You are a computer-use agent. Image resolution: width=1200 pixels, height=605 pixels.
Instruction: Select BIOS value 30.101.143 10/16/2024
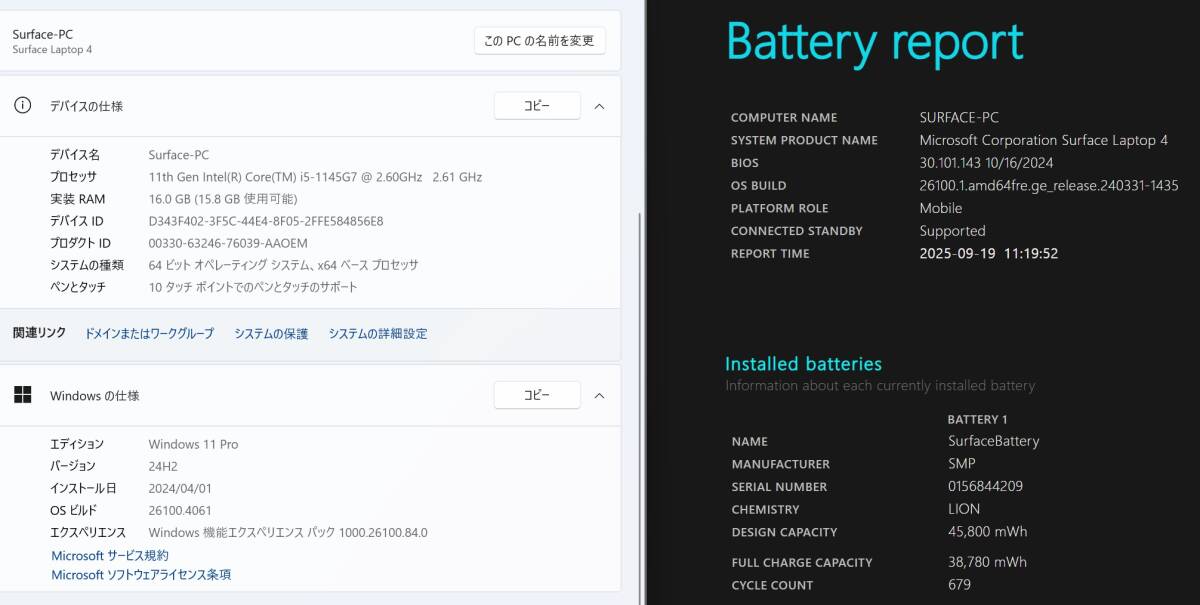pos(986,162)
